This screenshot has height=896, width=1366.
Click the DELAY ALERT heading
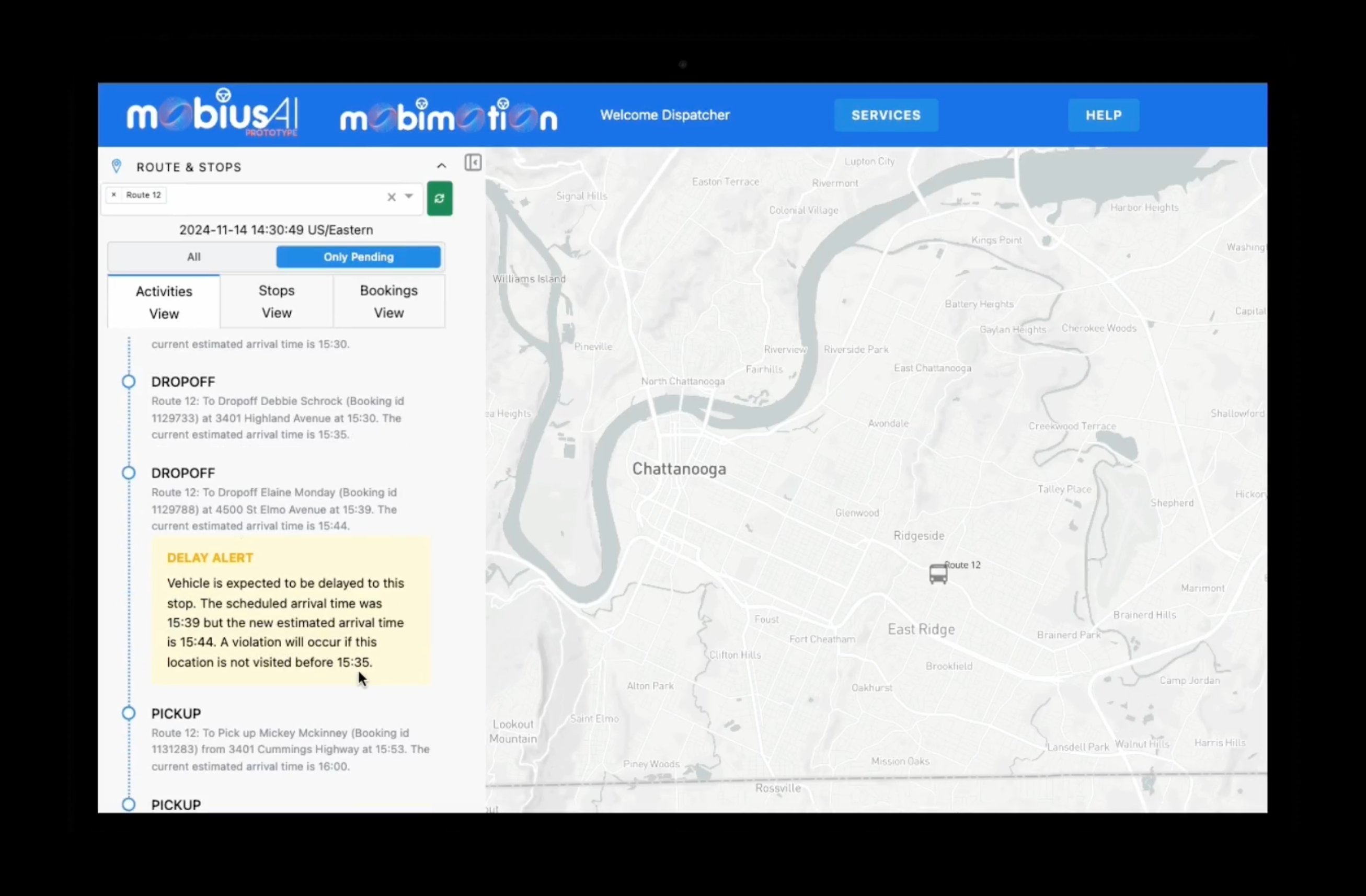tap(210, 558)
